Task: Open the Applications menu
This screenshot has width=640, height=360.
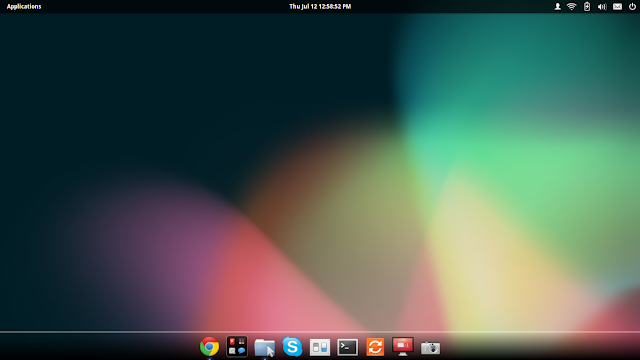Action: (x=24, y=7)
